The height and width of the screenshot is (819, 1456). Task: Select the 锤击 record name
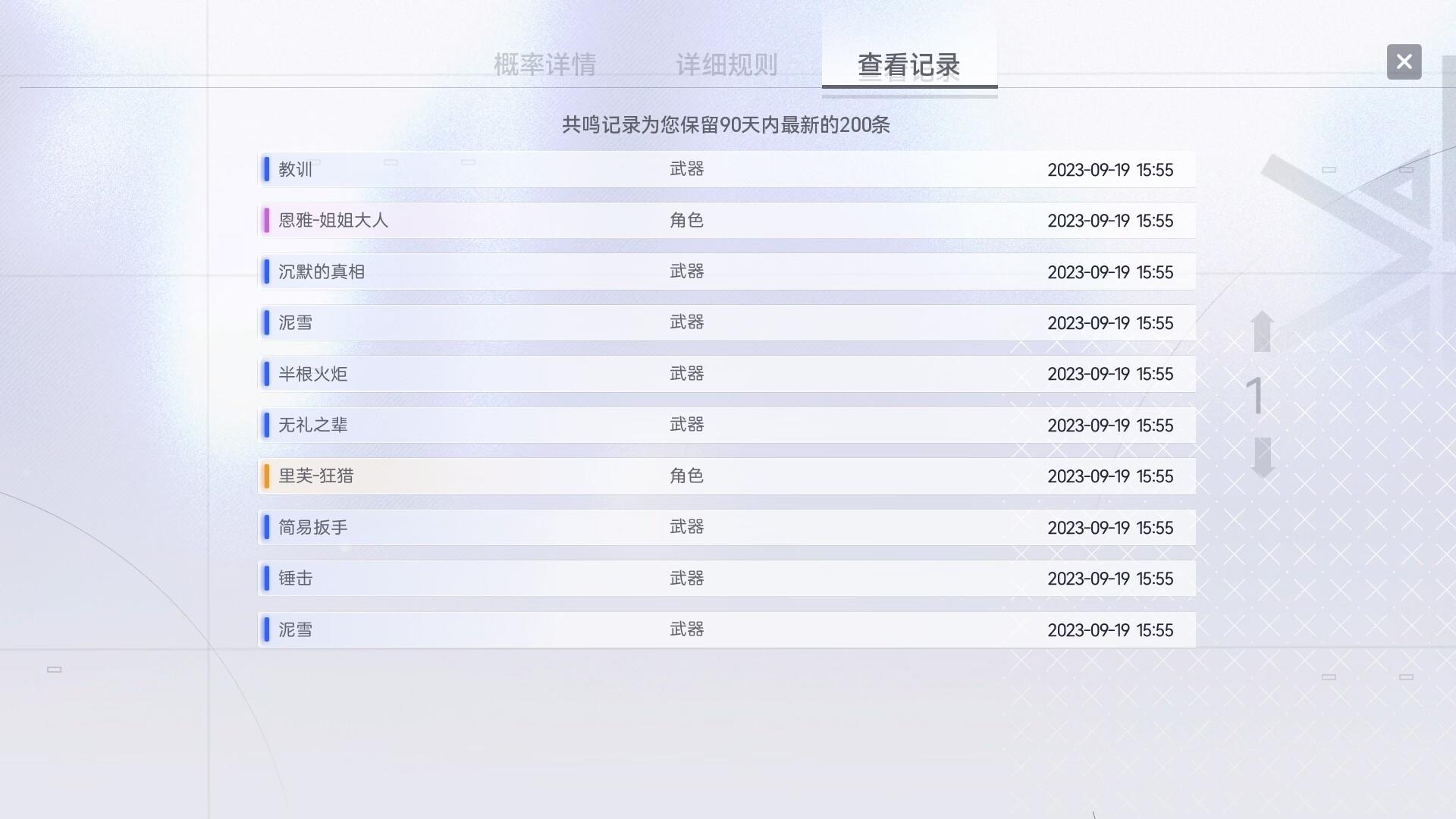tap(296, 579)
